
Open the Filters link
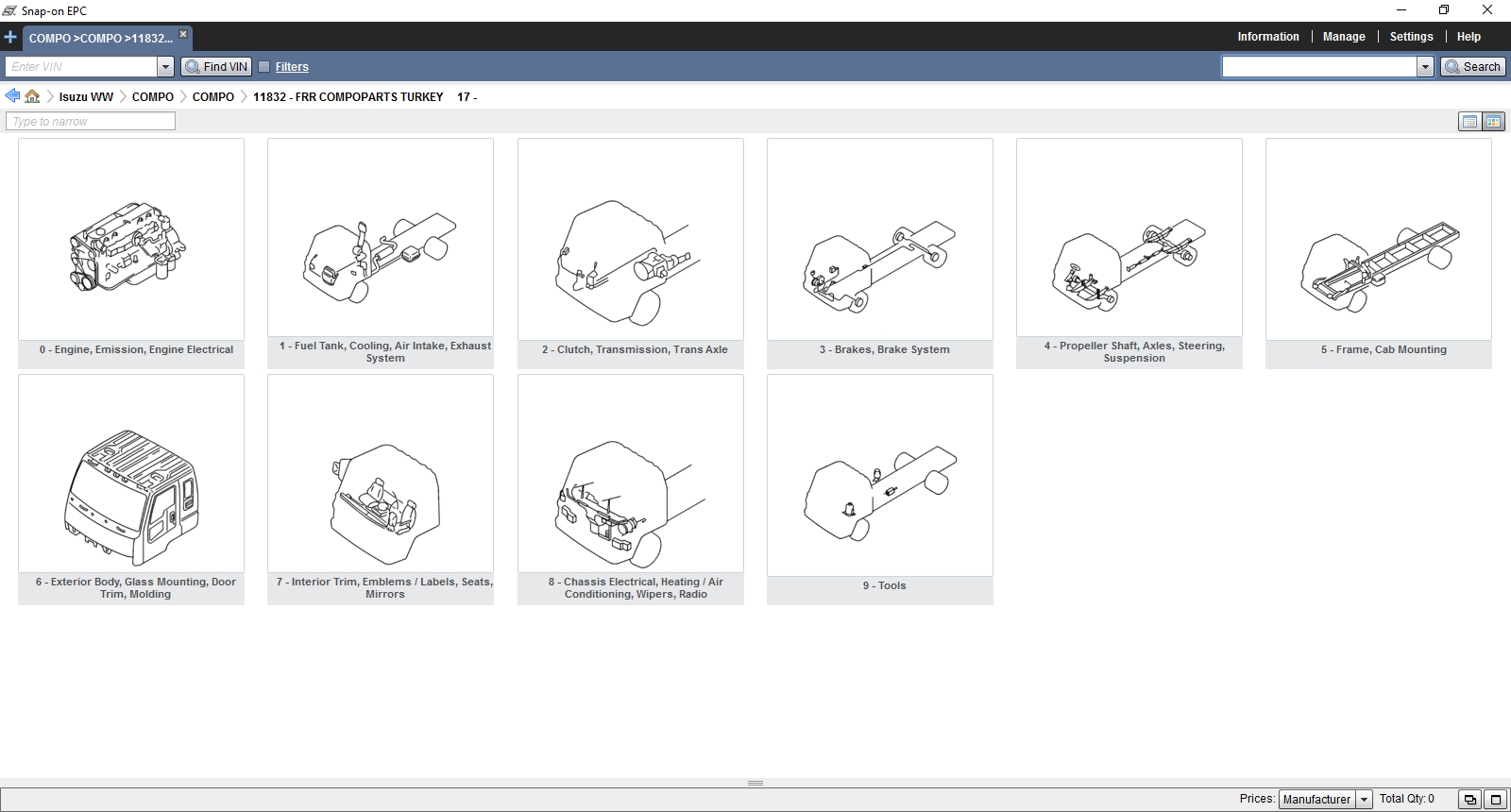tap(292, 67)
